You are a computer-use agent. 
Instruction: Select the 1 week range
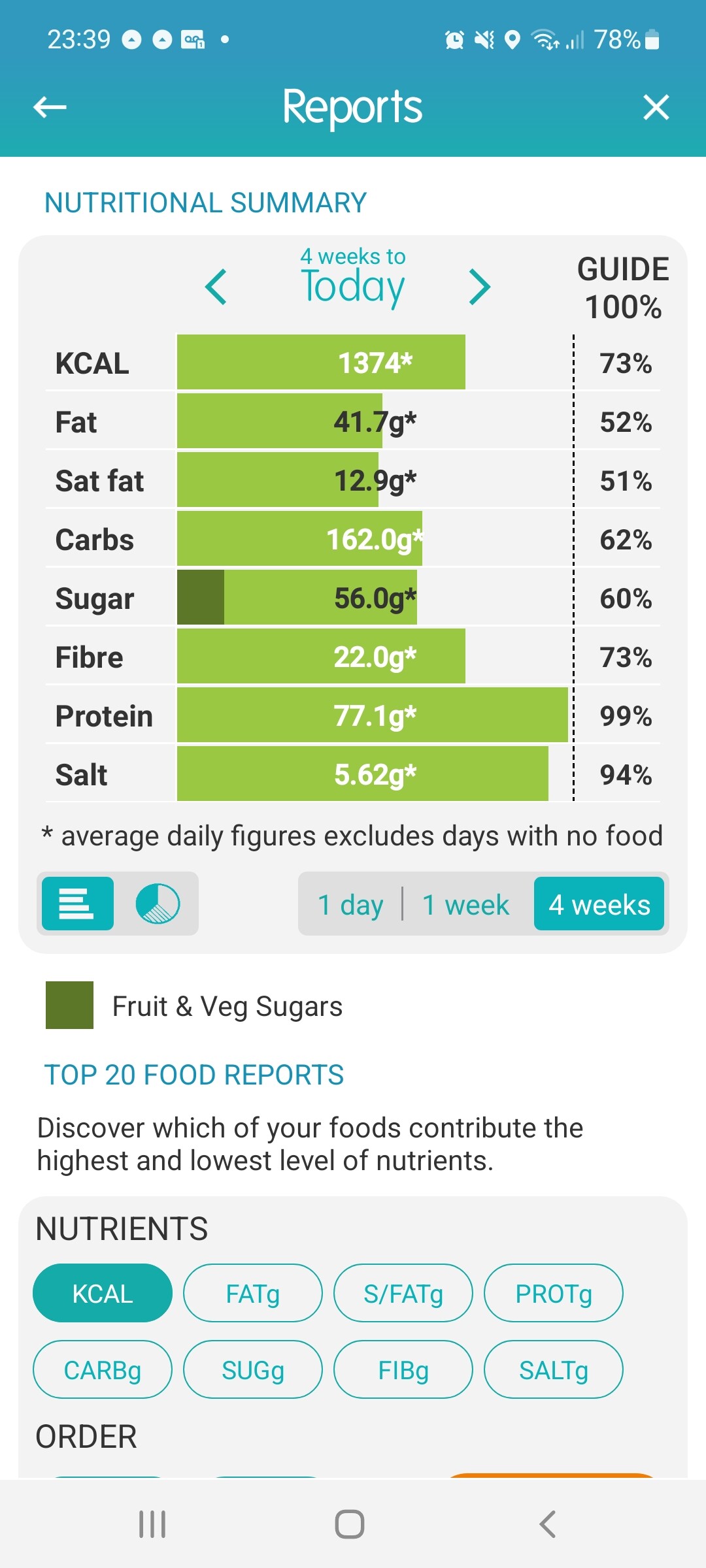click(x=465, y=905)
